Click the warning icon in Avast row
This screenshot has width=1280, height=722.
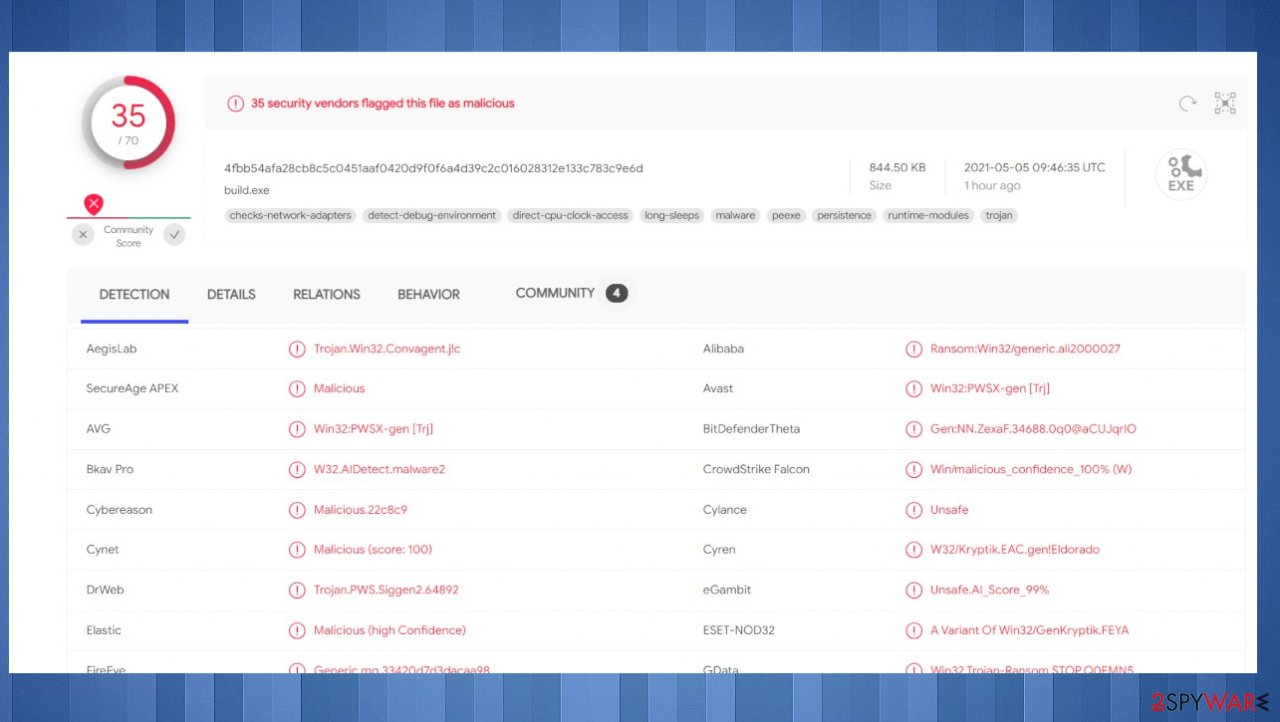tap(914, 389)
